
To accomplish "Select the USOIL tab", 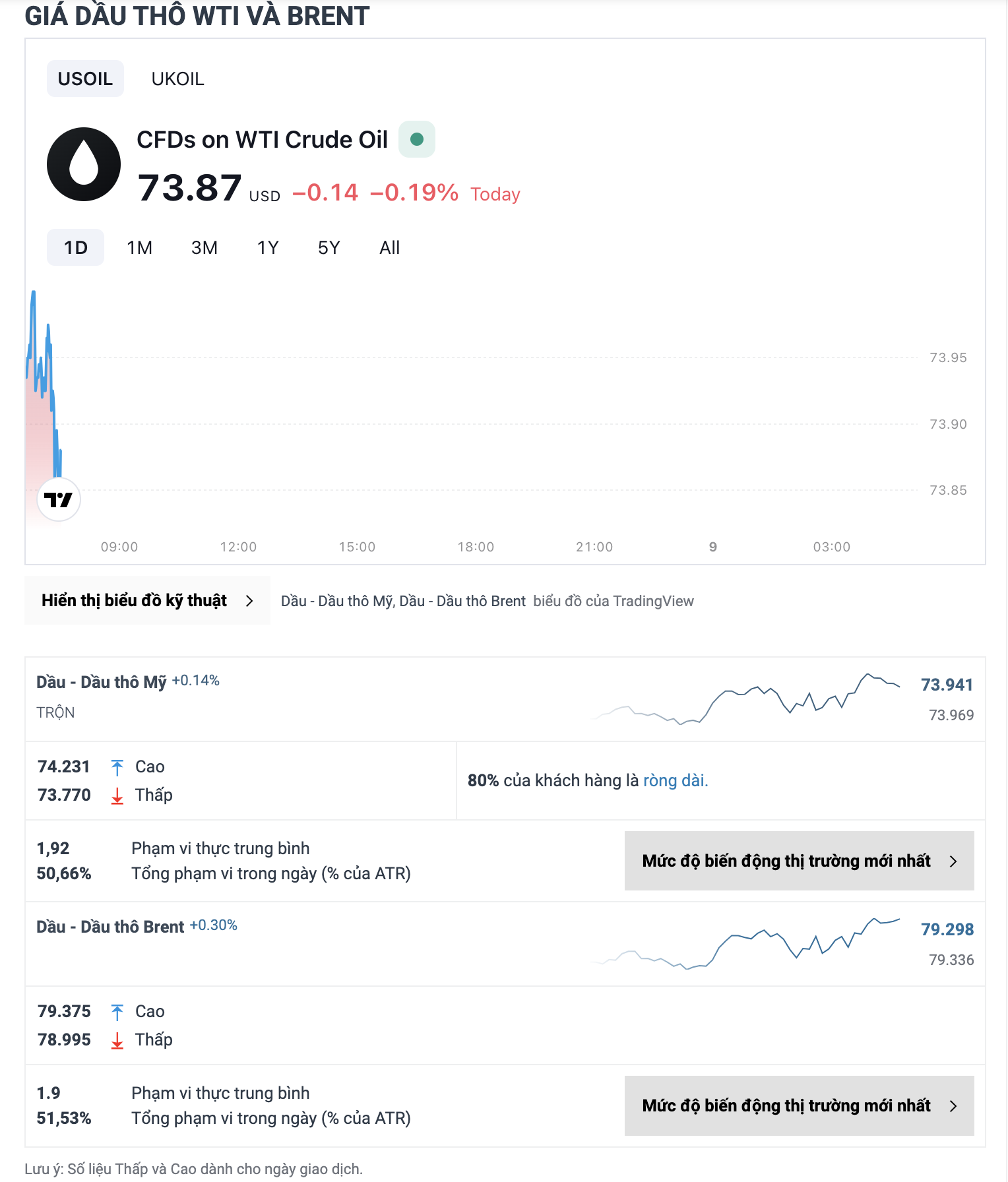I will point(85,79).
